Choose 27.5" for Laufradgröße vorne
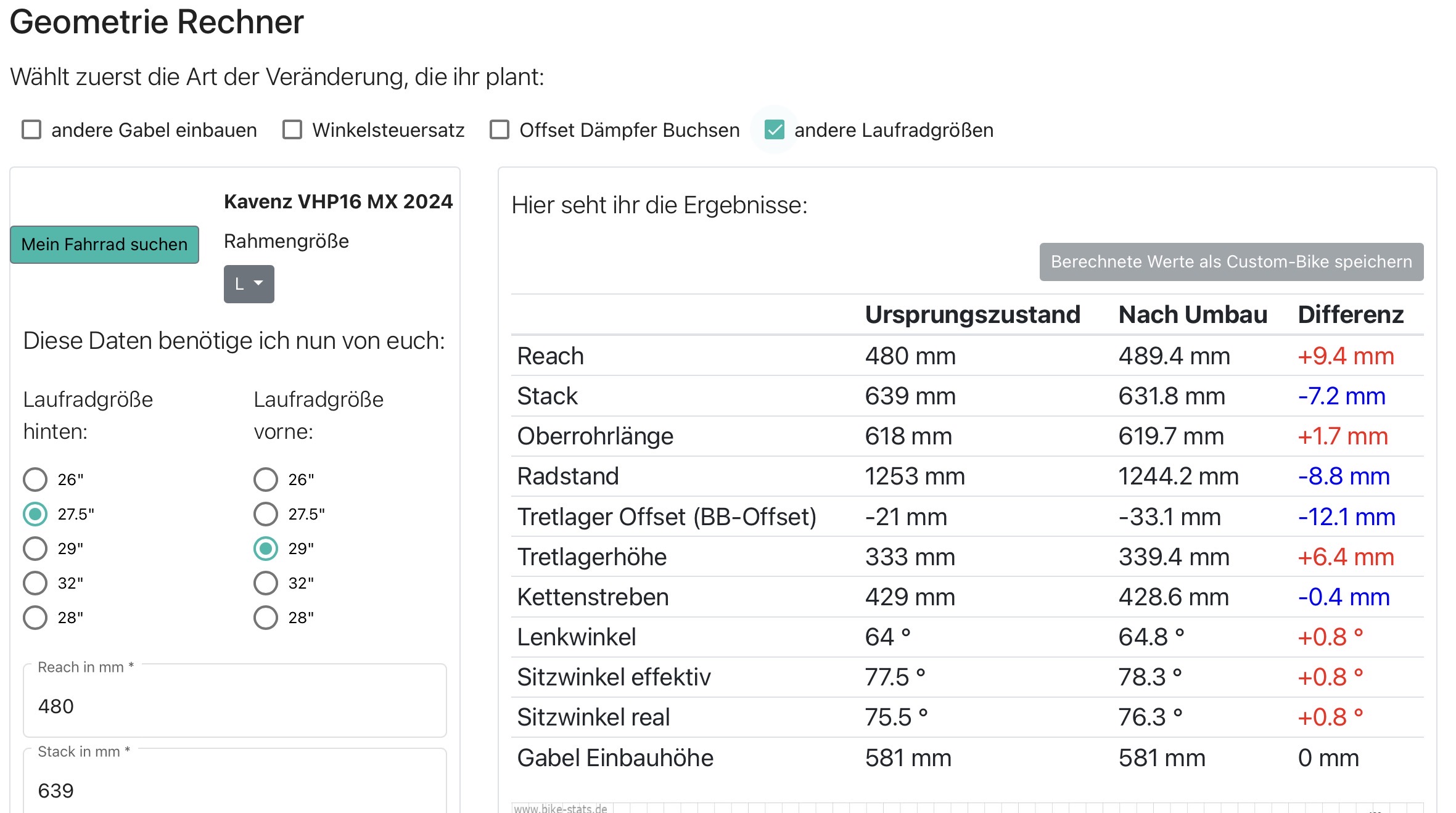The width and height of the screenshot is (1456, 813). point(266,514)
